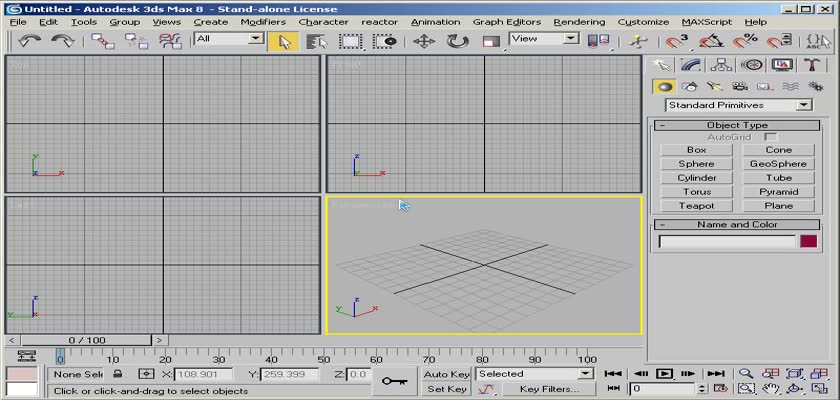The height and width of the screenshot is (400, 840).
Task: Click the Arc Rotate viewport icon
Action: 795,388
